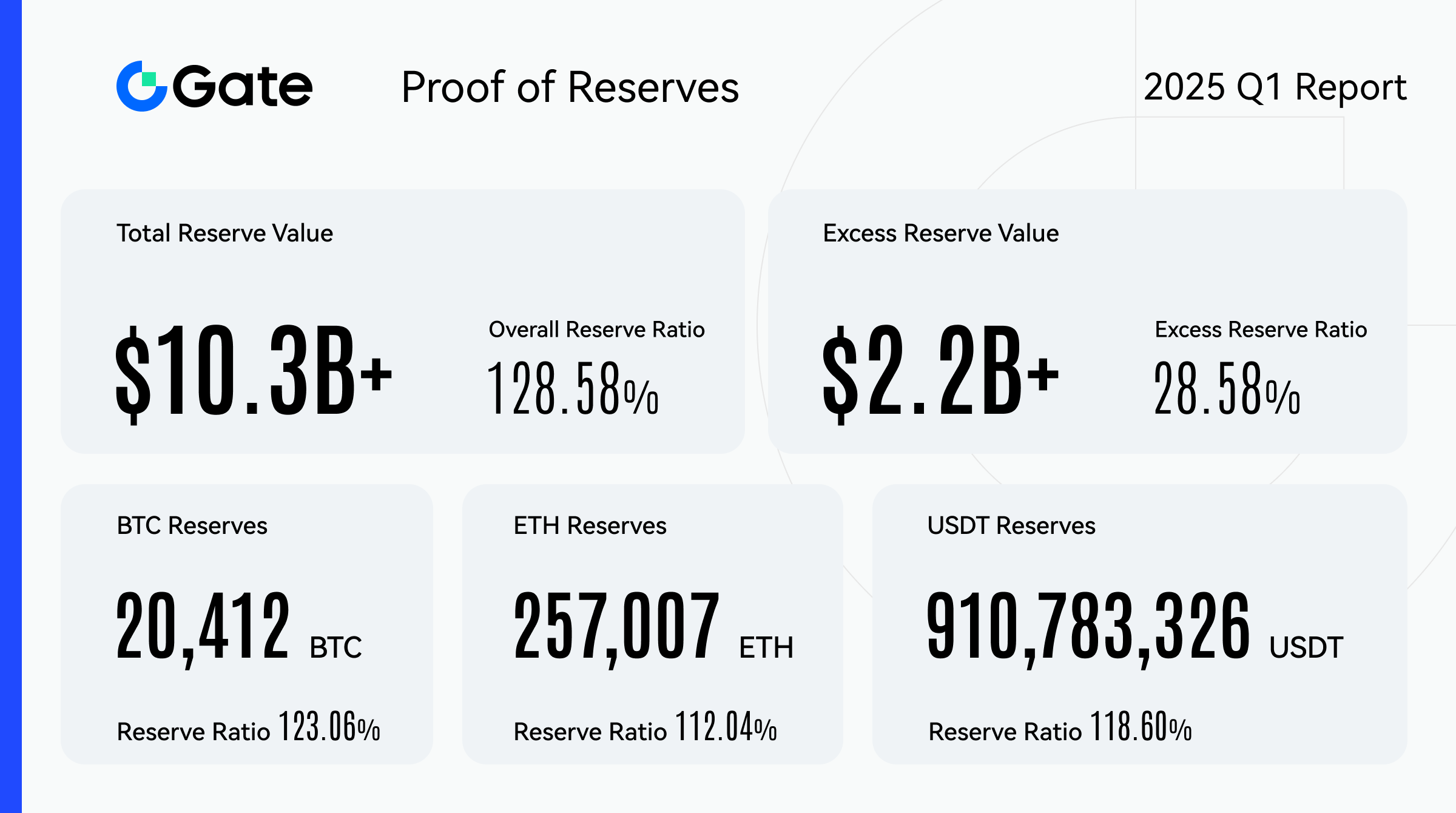Select the 128.58% overall ratio value
The width and height of the screenshot is (1456, 813).
pos(573,388)
